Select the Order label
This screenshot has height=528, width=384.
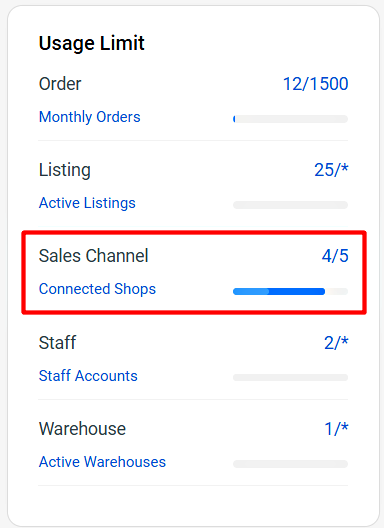60,84
